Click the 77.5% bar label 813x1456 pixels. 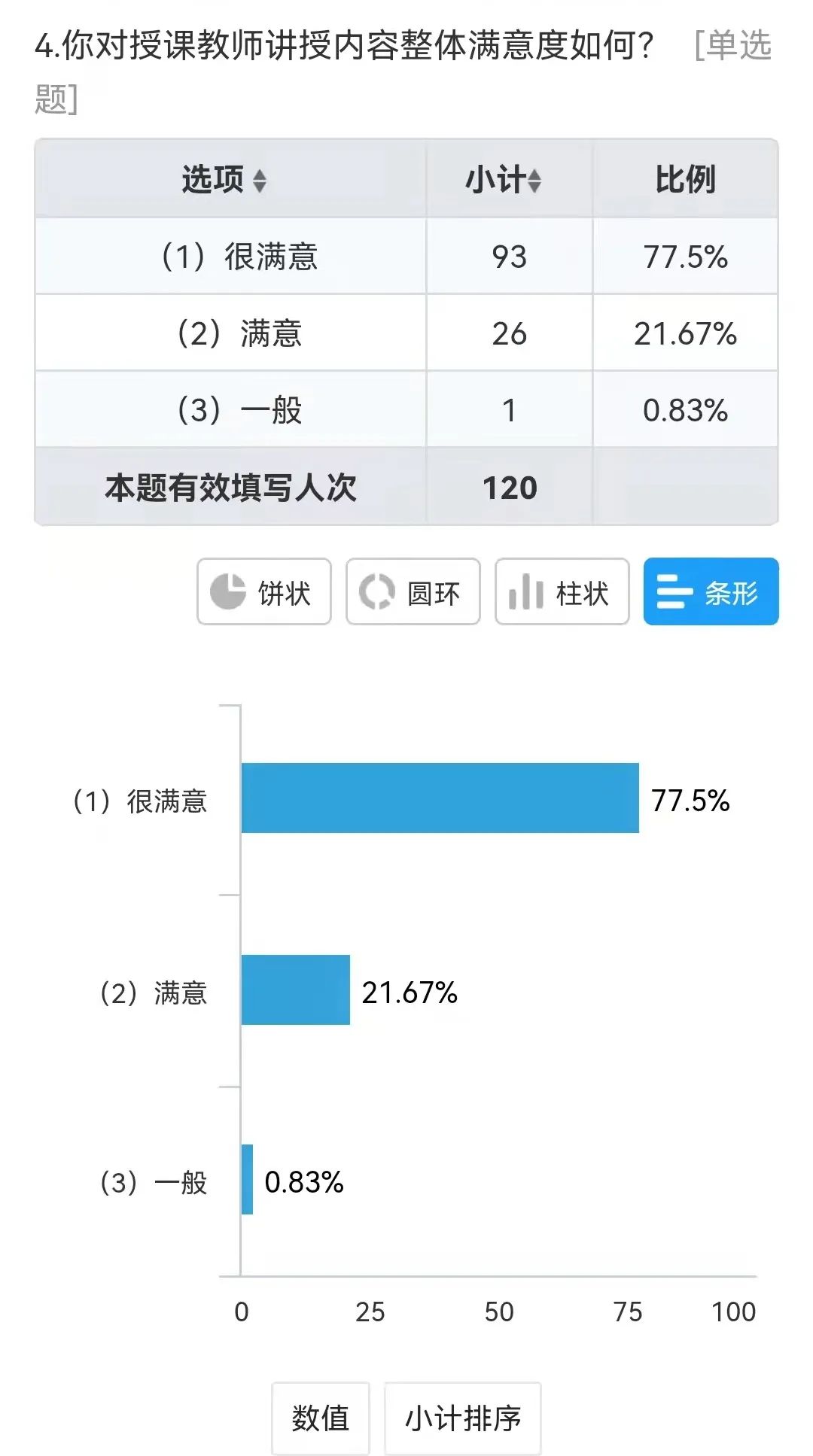tap(690, 801)
